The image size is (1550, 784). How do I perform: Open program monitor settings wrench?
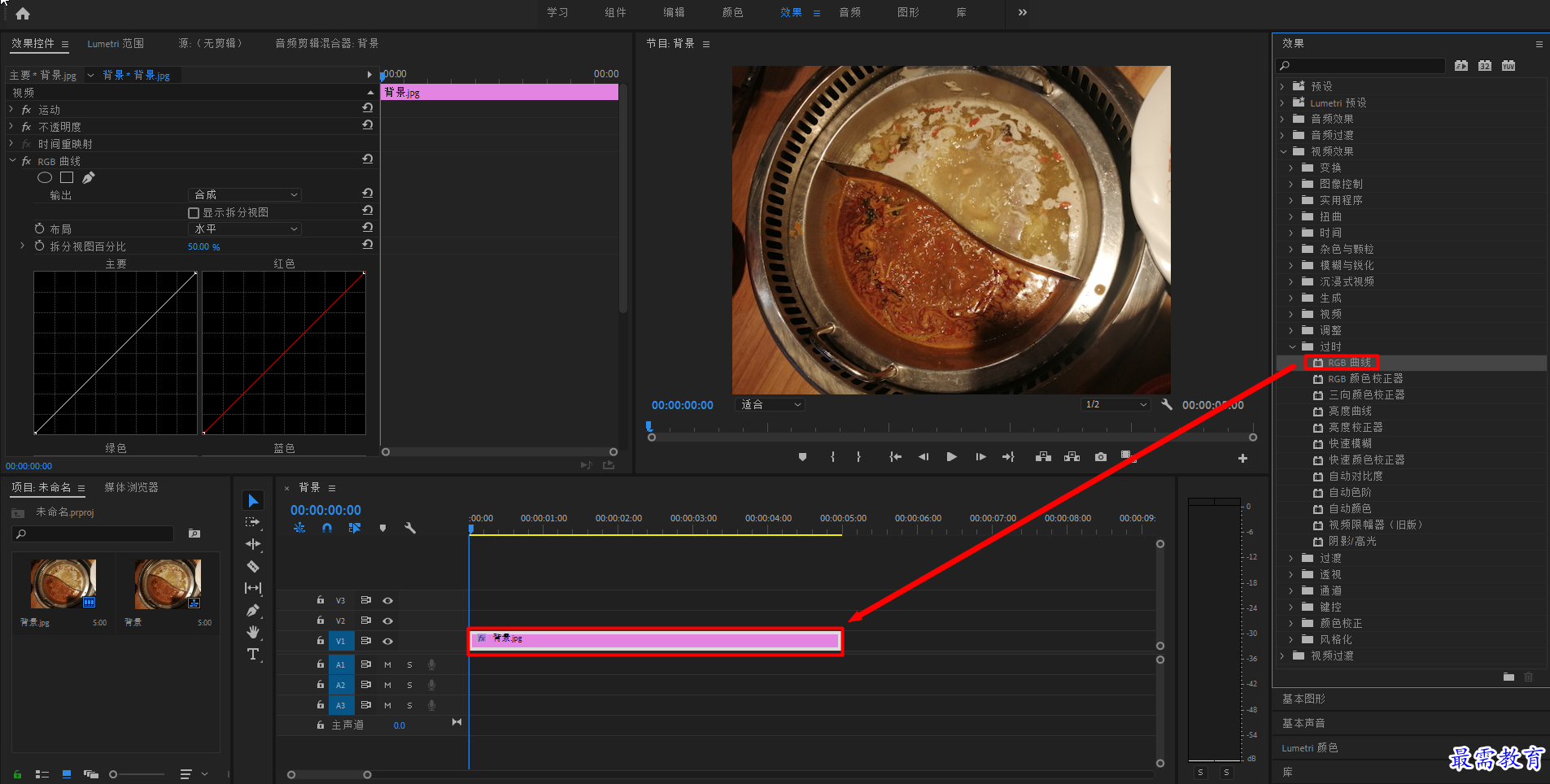coord(1167,404)
